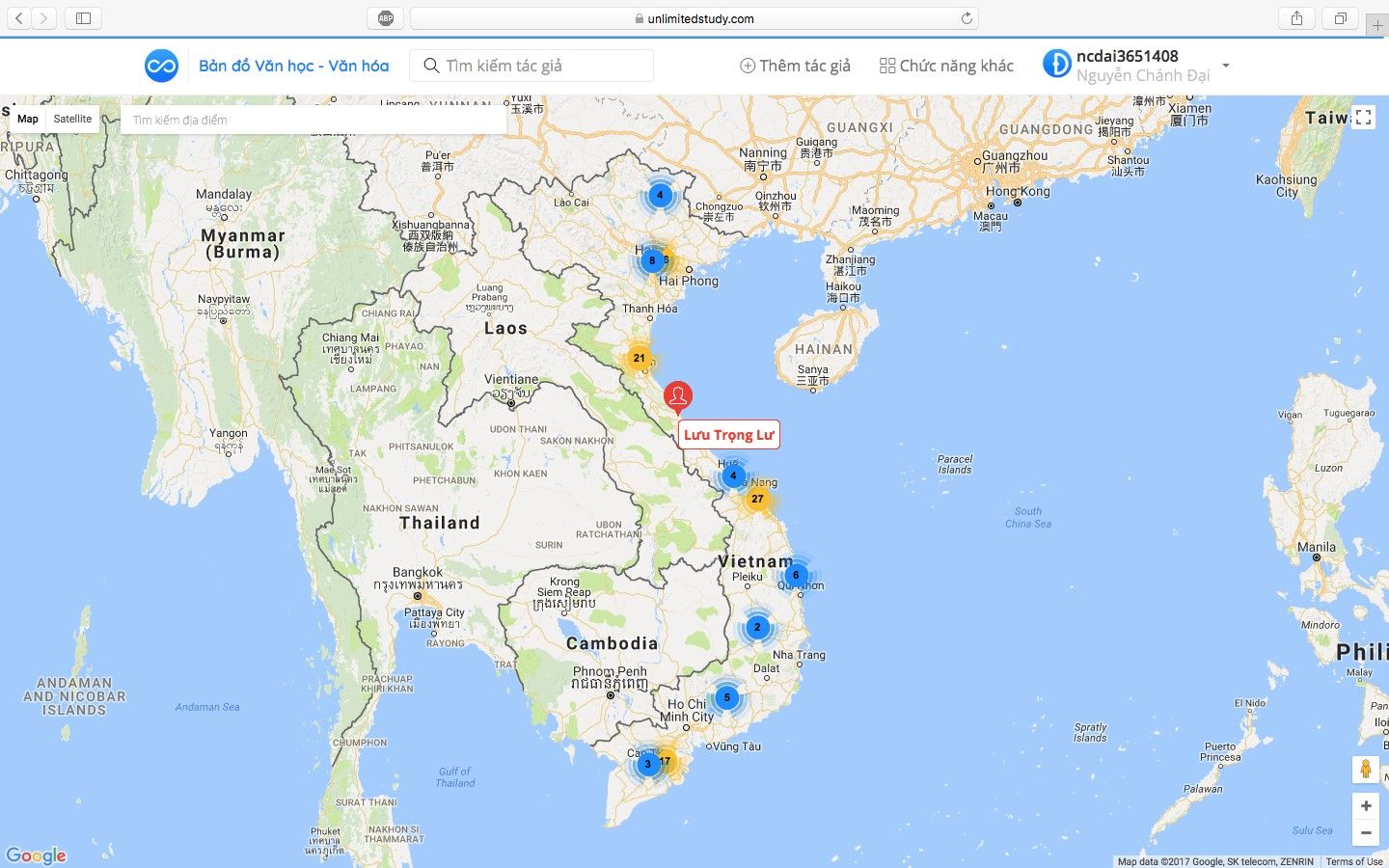Open the yellow cluster marker numbered 27

point(757,499)
